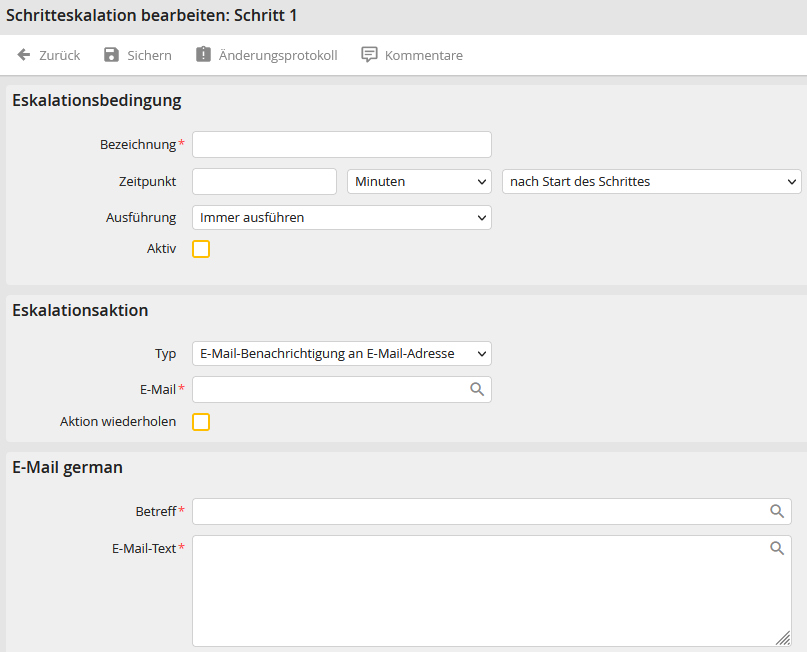Viewport: 807px width, 652px height.
Task: Click the Sichern label to save
Action: [x=149, y=55]
